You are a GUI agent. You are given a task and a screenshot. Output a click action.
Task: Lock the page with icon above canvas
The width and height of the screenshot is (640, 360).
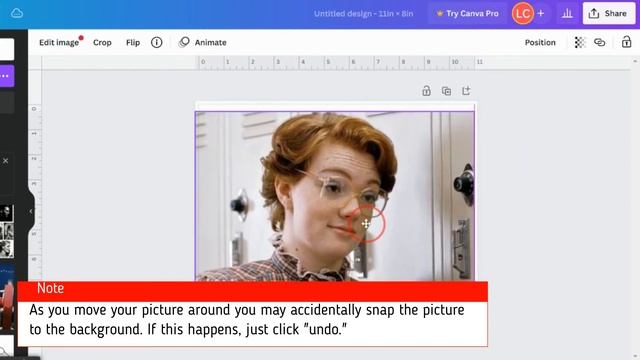[426, 91]
